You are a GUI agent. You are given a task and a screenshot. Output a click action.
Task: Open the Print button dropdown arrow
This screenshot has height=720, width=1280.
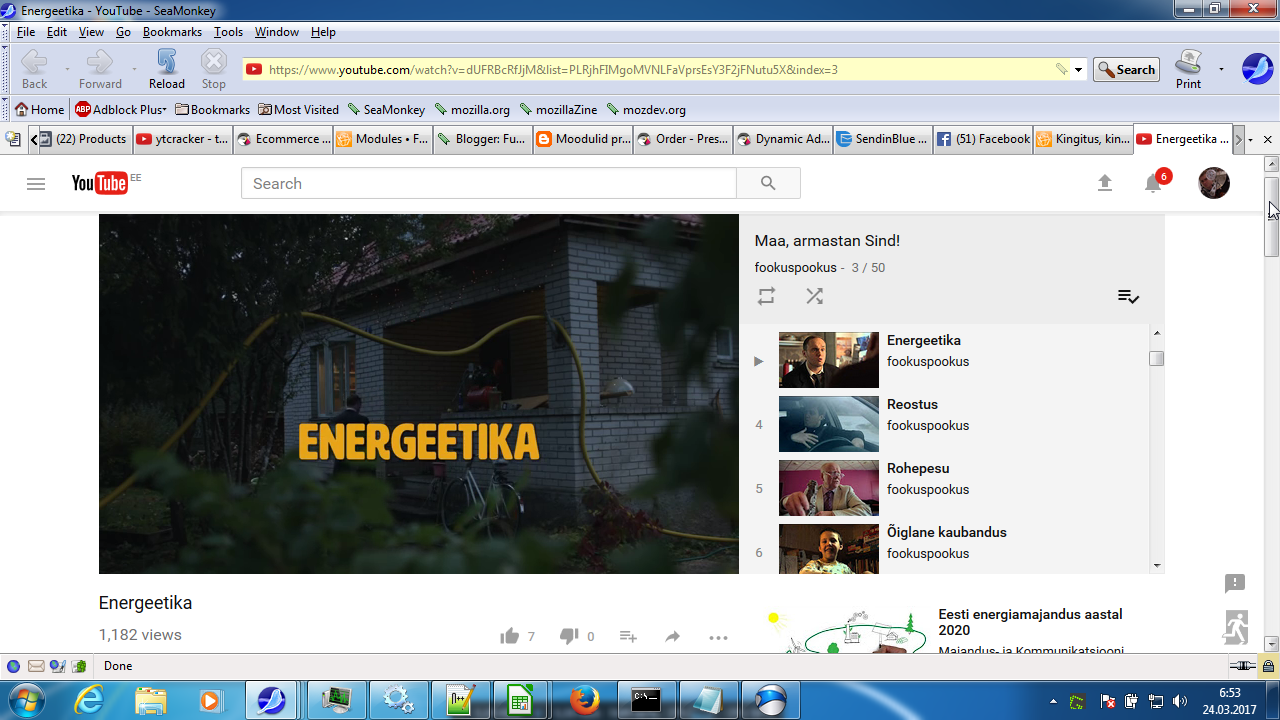pyautogui.click(x=1221, y=69)
